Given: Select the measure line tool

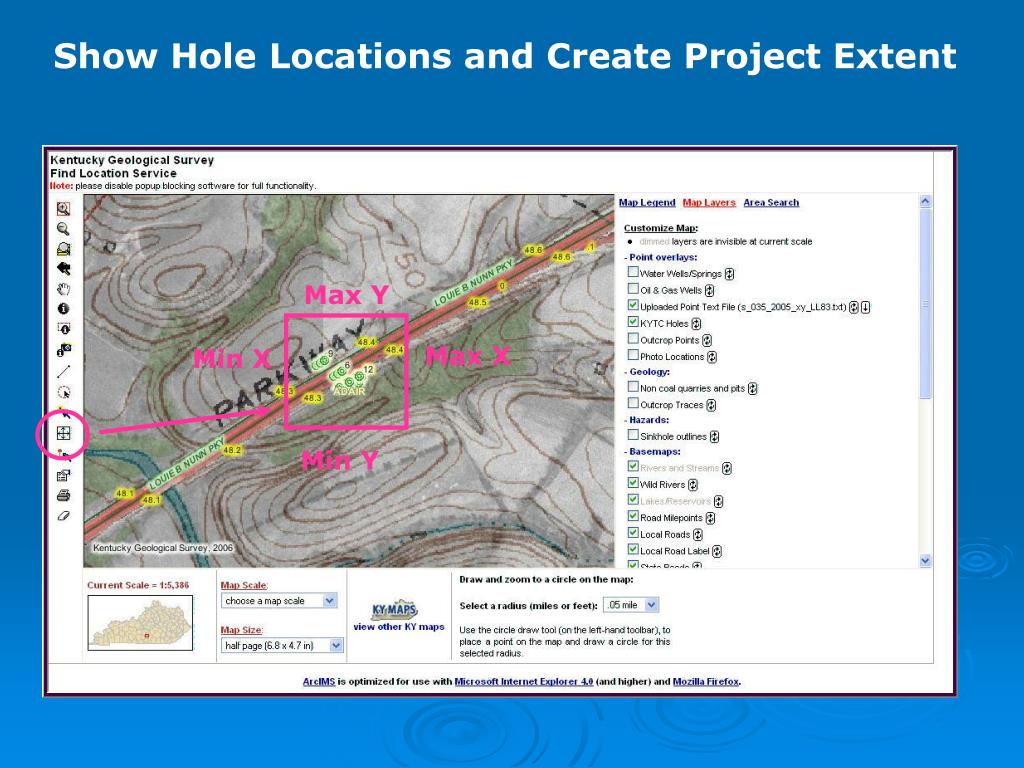Looking at the screenshot, I should click(63, 372).
